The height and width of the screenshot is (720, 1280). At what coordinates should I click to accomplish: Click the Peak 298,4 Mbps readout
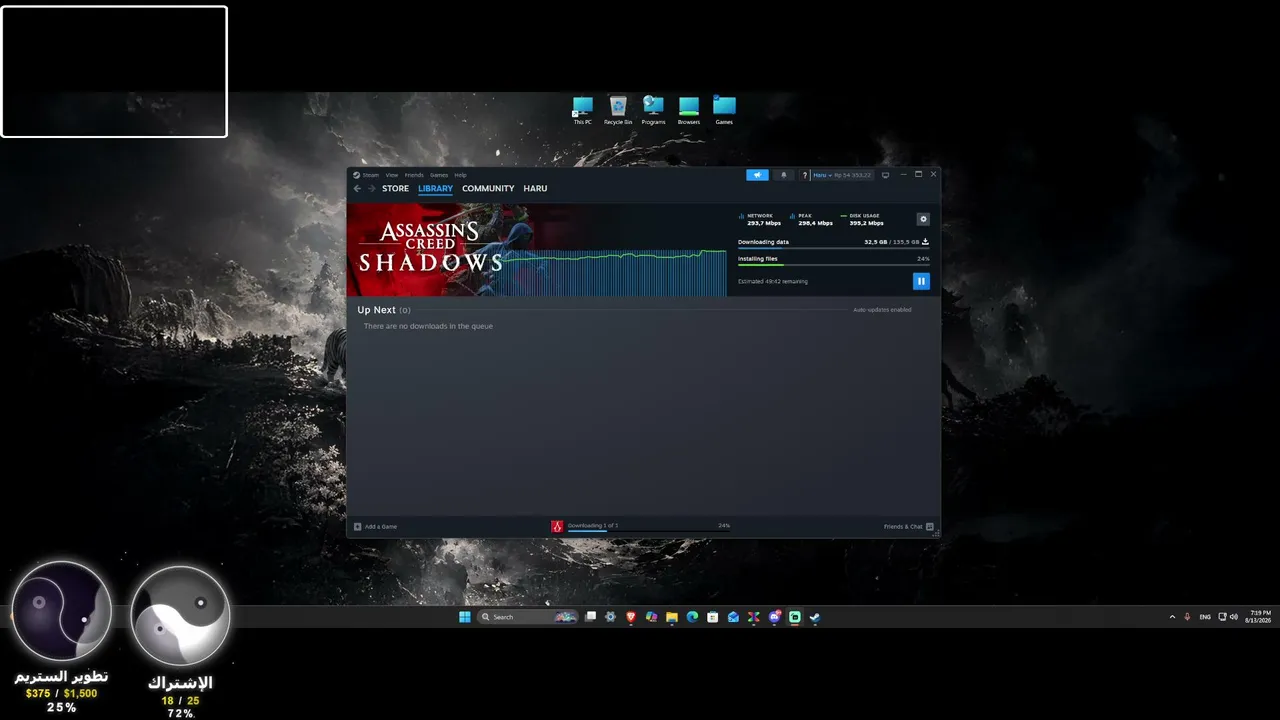click(812, 219)
